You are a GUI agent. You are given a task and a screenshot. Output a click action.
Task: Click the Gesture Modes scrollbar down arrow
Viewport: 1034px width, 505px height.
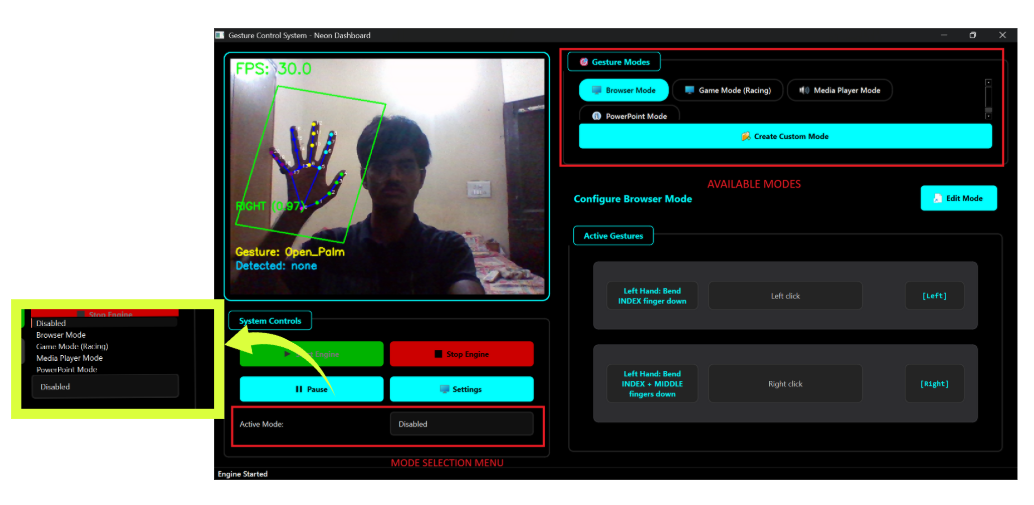(x=988, y=116)
